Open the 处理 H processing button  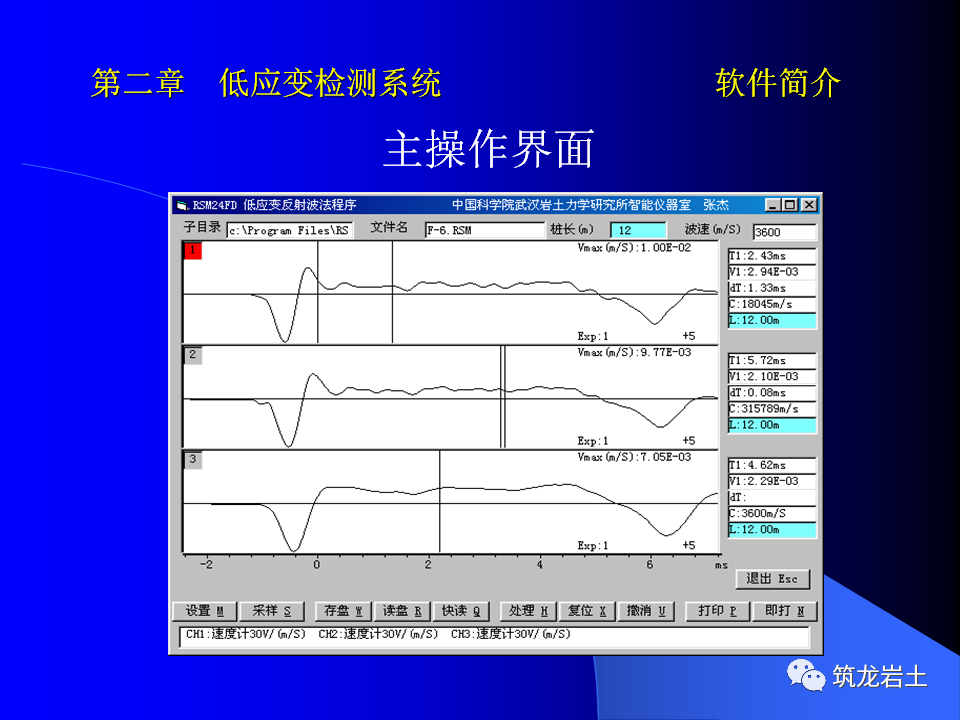(528, 610)
